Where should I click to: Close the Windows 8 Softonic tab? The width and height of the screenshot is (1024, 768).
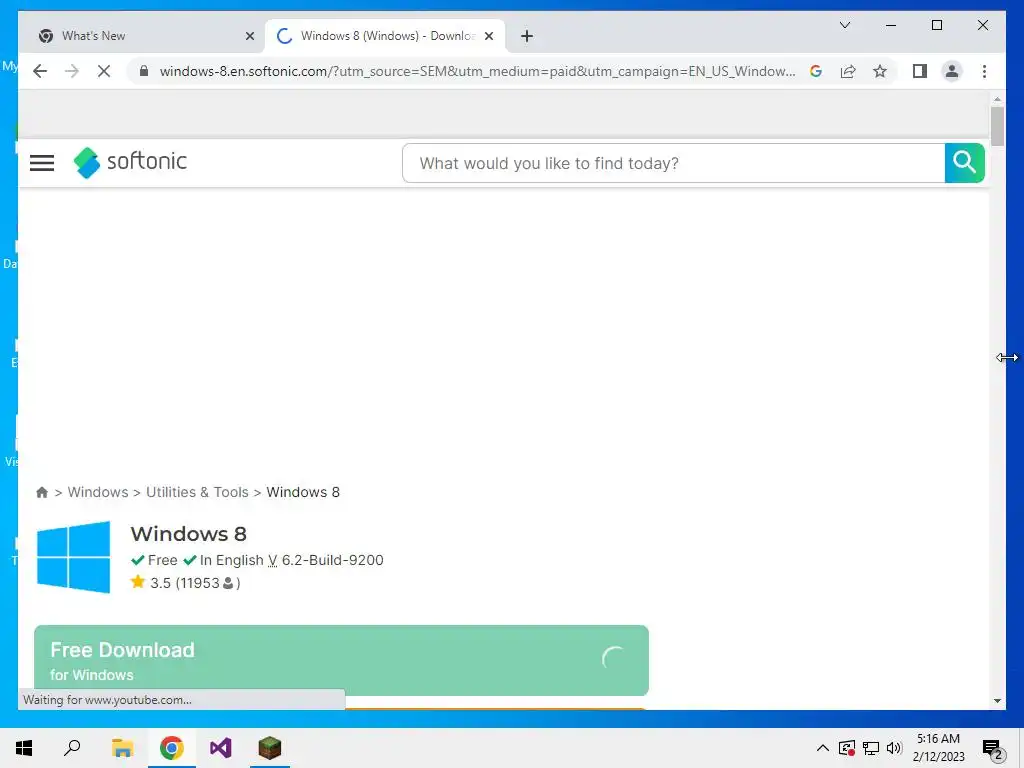[x=488, y=36]
